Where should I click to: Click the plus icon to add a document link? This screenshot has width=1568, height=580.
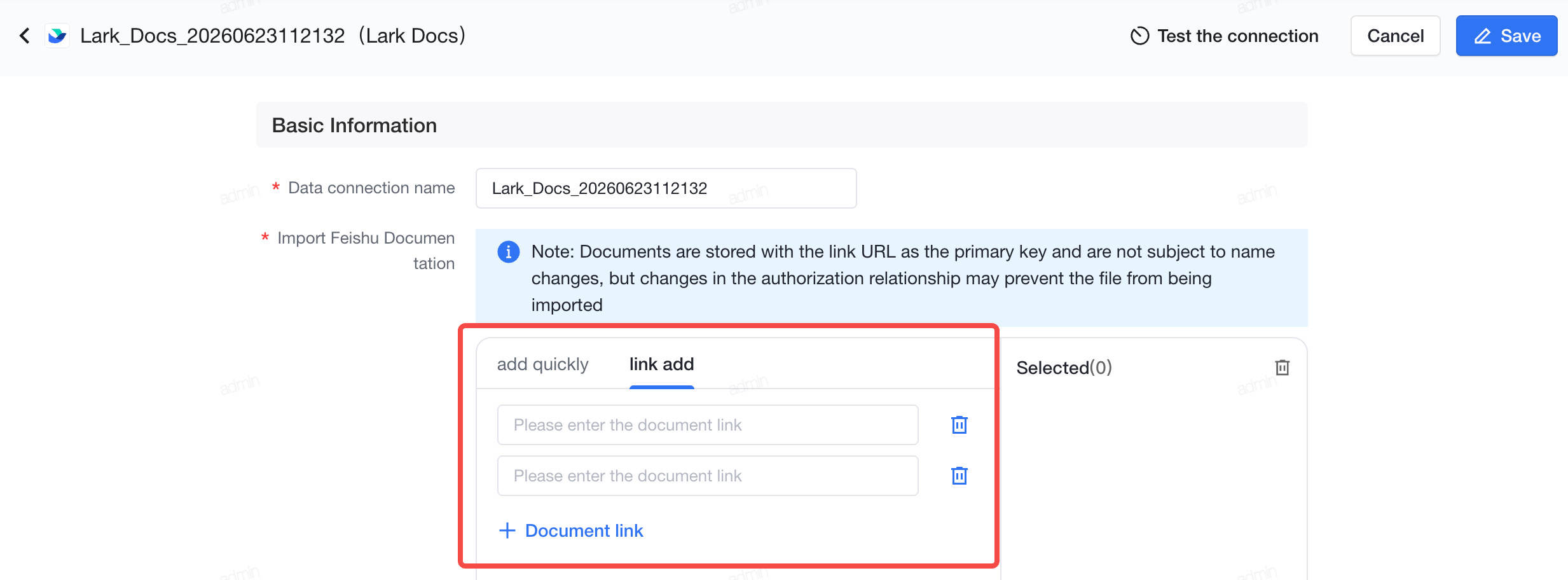tap(507, 530)
